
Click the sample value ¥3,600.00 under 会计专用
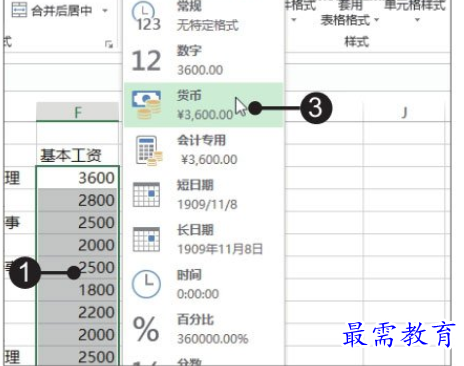209,160
